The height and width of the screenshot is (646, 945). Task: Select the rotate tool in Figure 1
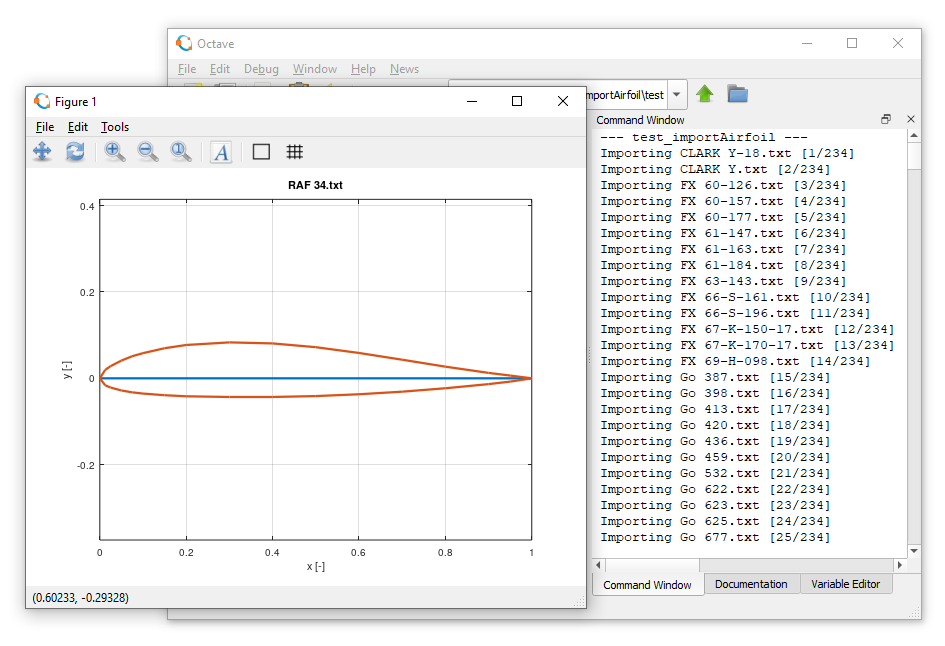(x=75, y=151)
